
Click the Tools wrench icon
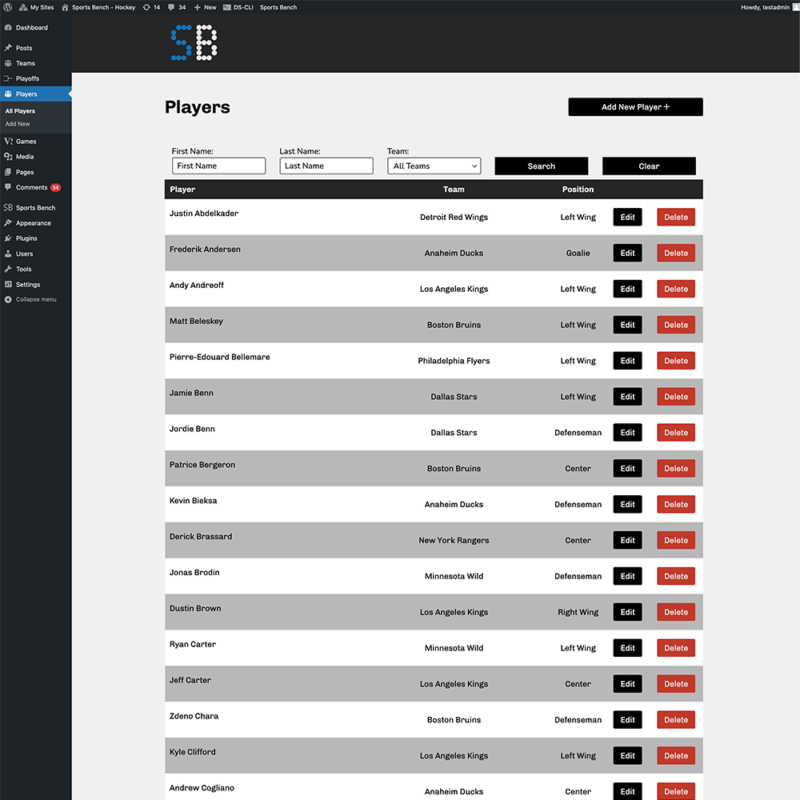(x=8, y=269)
